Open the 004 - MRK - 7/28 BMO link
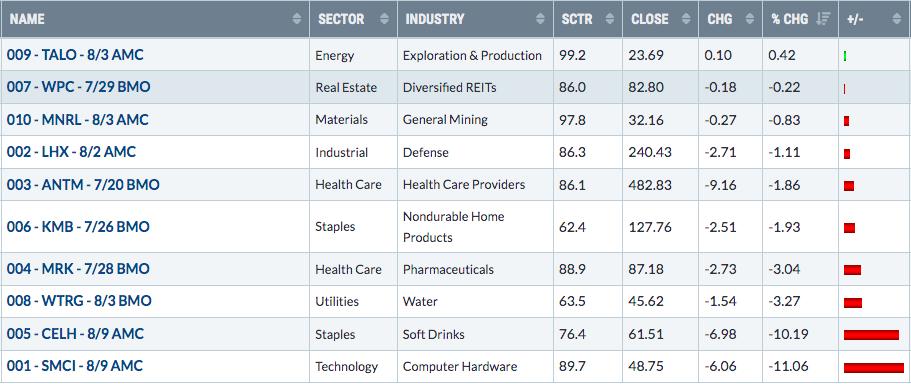Viewport: 911px width, 384px height. [x=78, y=269]
